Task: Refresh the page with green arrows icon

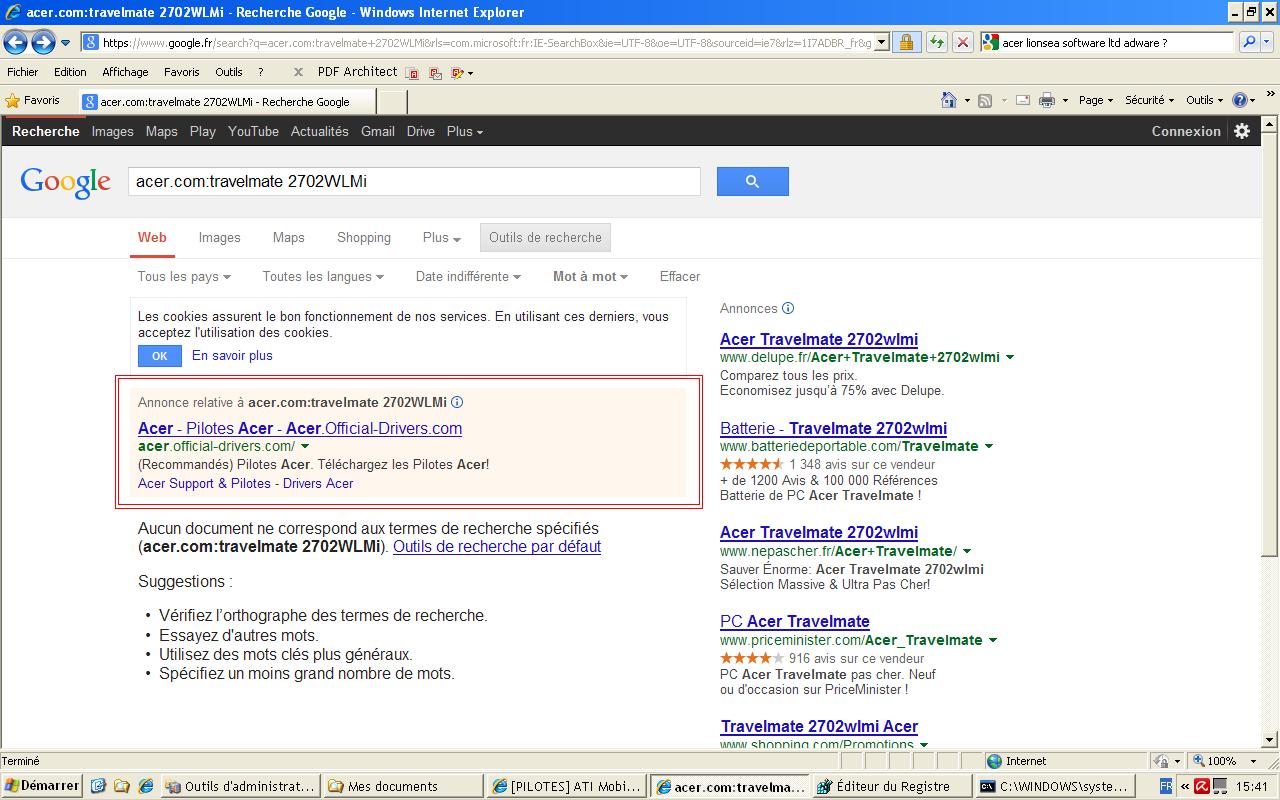Action: tap(936, 42)
